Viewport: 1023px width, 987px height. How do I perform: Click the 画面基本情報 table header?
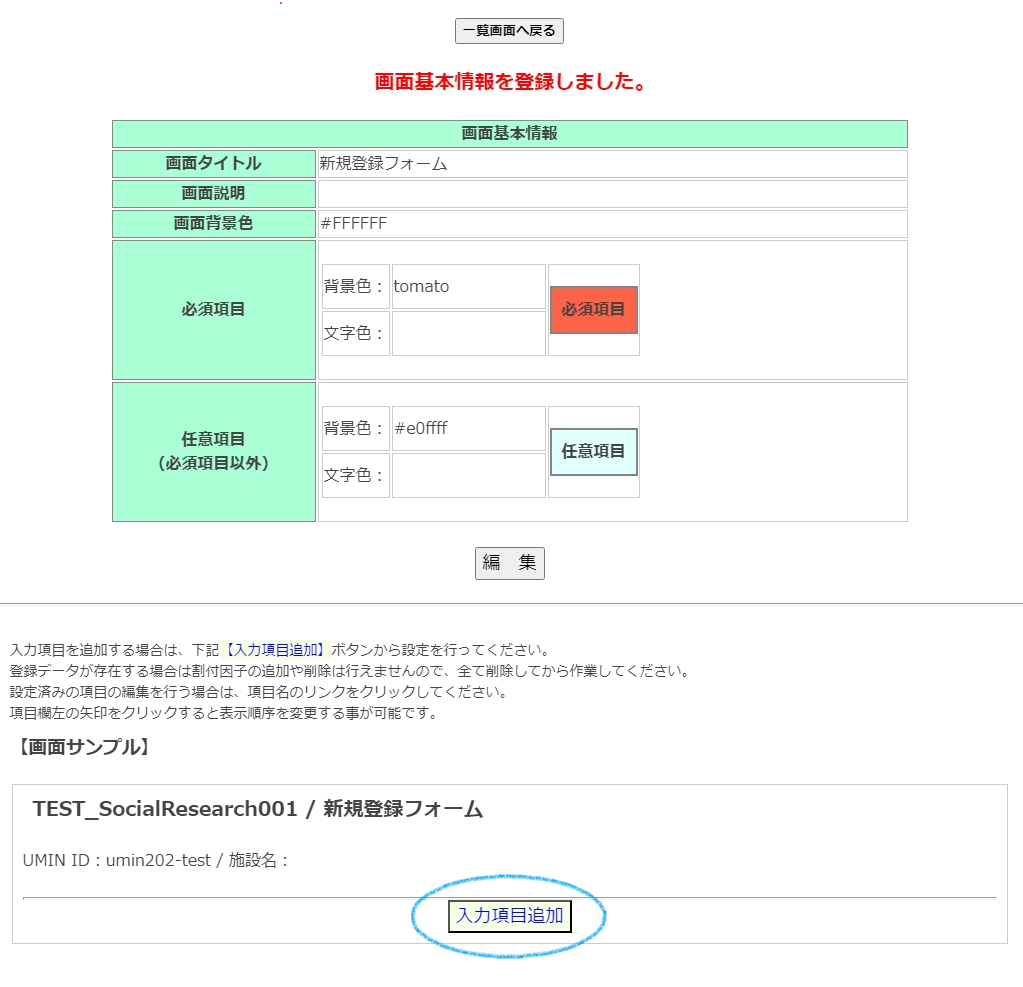tap(509, 134)
